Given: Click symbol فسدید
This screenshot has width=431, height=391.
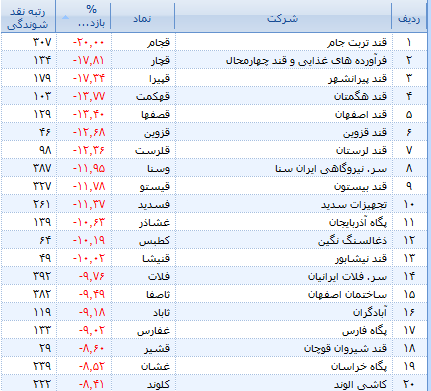Looking at the screenshot, I should [154, 204].
